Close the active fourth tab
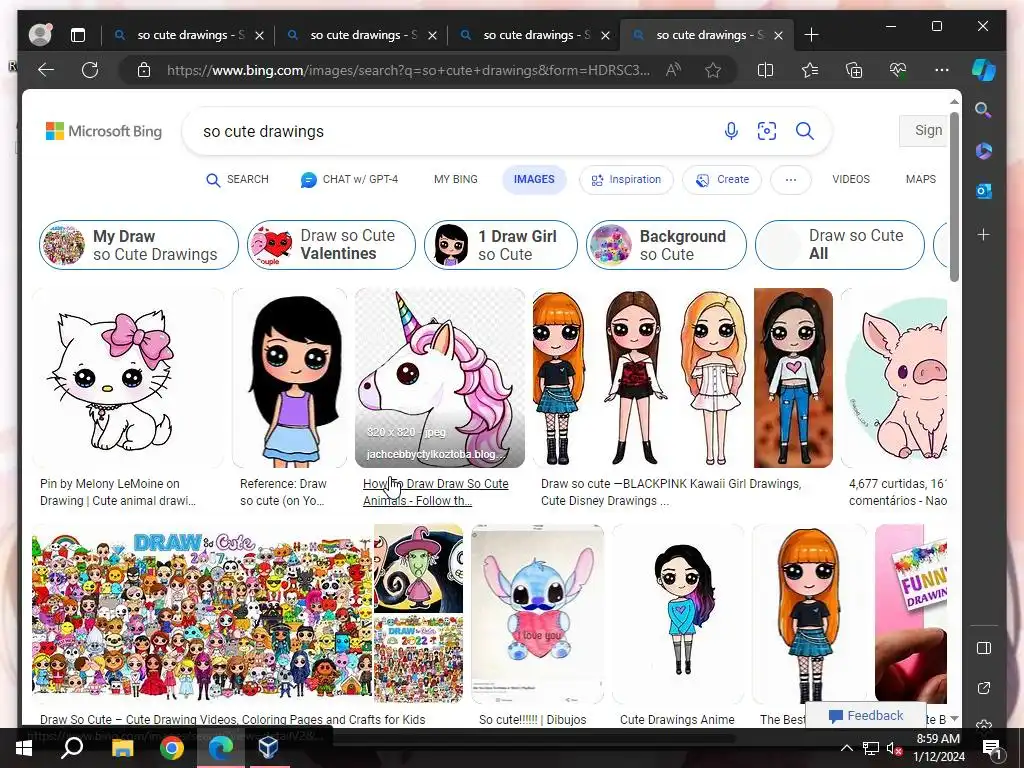This screenshot has height=768, width=1024. 778,35
